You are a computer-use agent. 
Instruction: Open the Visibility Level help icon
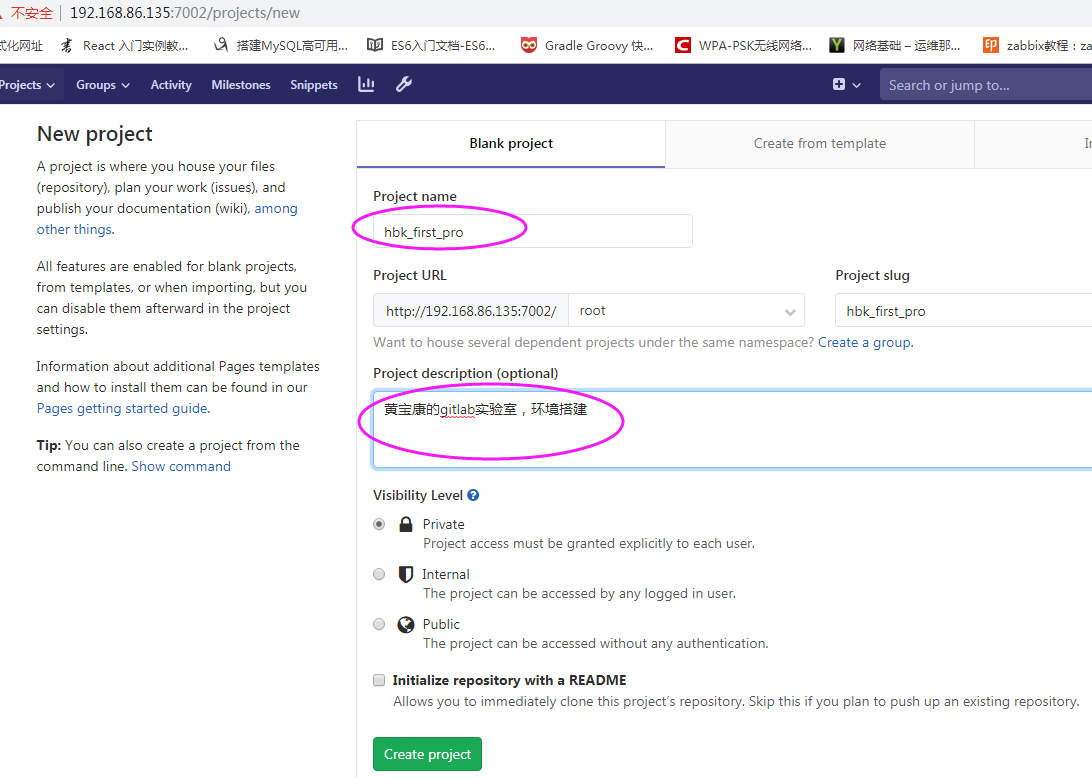(471, 495)
